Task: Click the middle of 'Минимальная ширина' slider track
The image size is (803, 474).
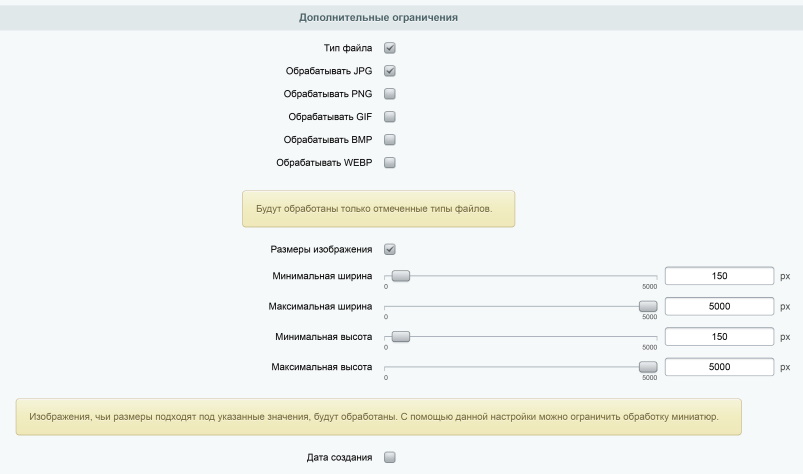Action: (x=520, y=276)
